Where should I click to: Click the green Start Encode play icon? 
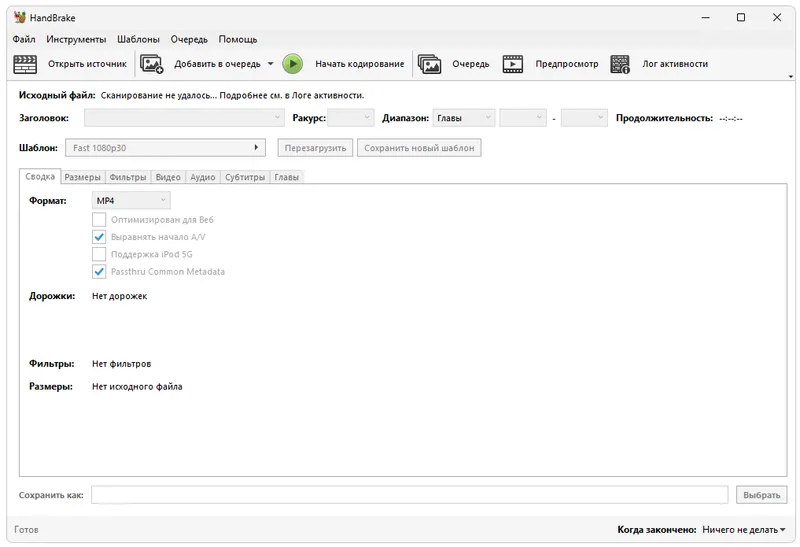[292, 64]
